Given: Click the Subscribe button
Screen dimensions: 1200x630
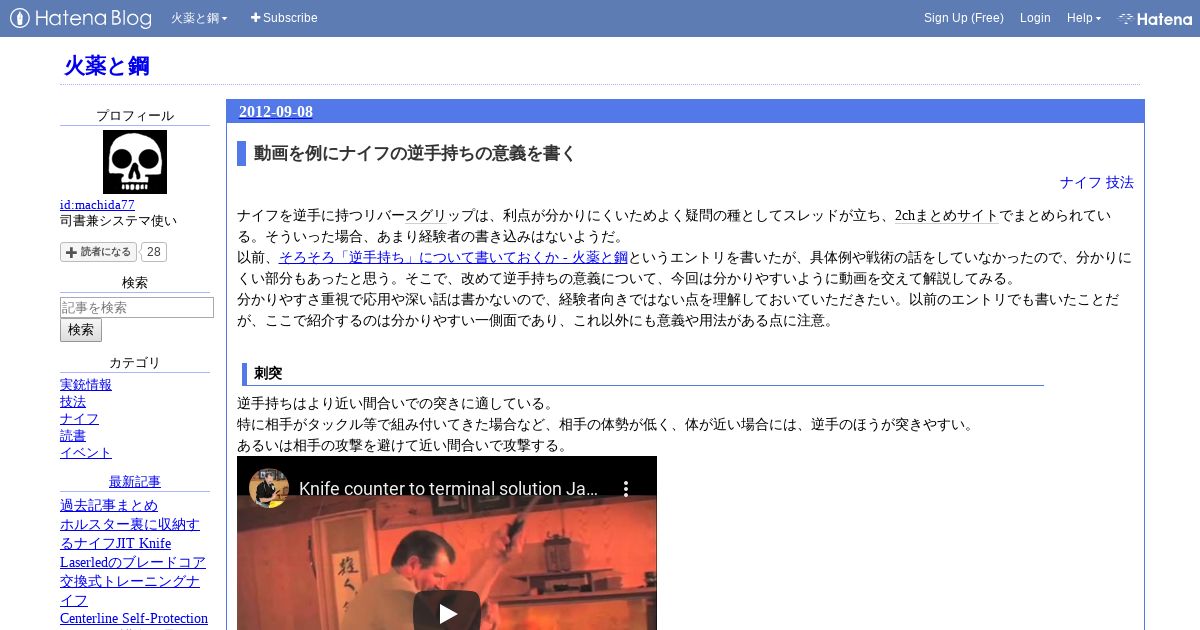Looking at the screenshot, I should [284, 18].
